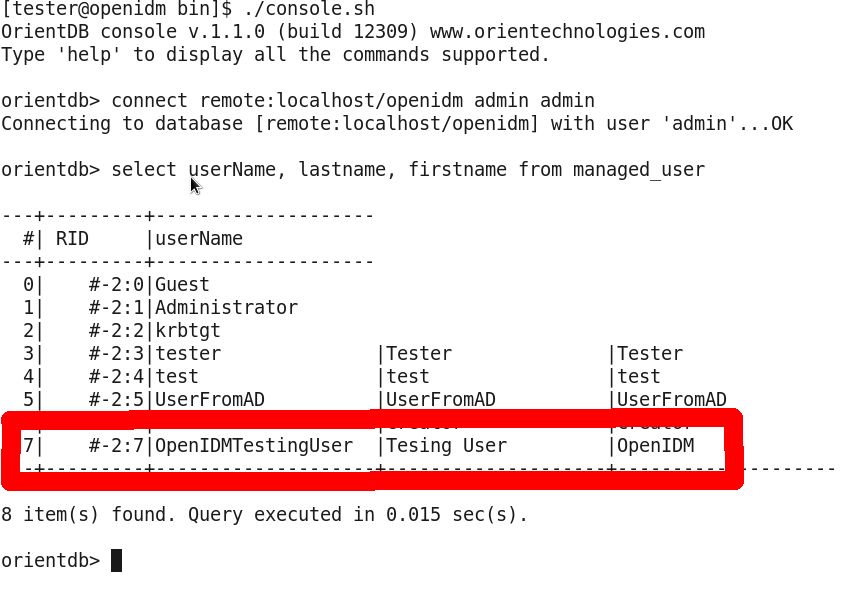
Task: Click the blinking cursor at orientdb prompt
Action: pos(116,560)
